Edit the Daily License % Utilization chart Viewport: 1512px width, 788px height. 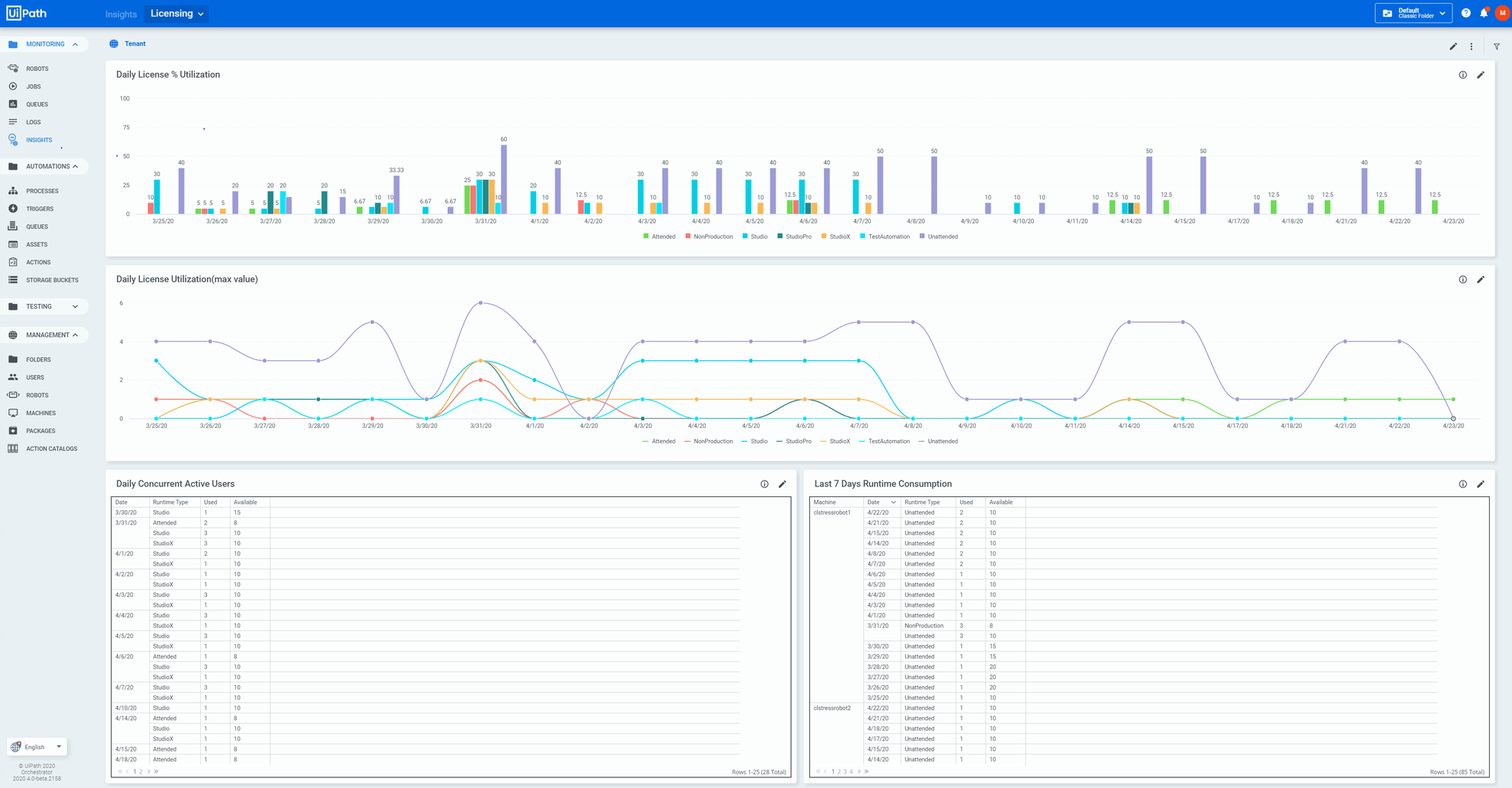pos(1481,75)
